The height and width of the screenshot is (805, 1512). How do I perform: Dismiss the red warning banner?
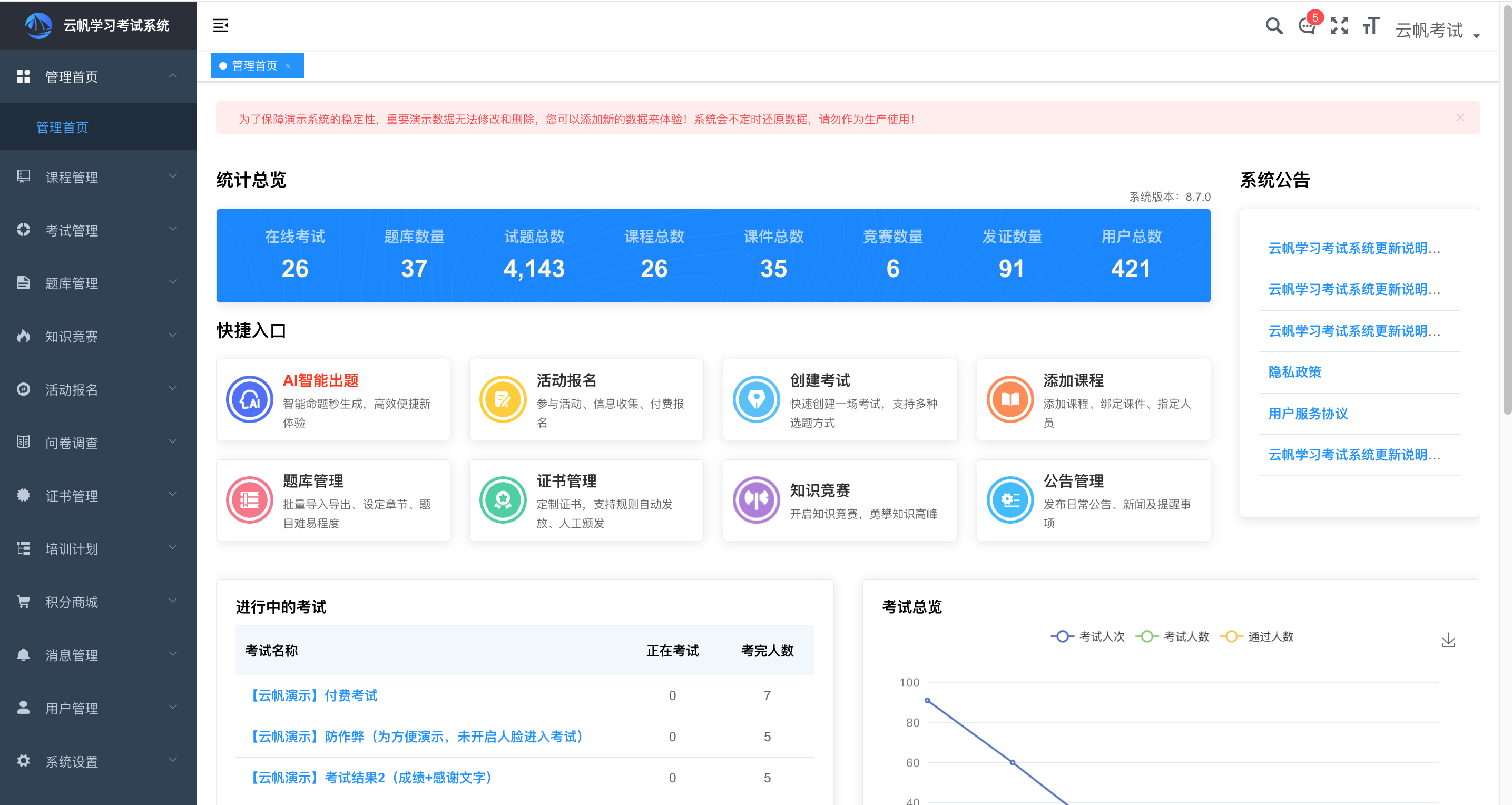[1460, 117]
